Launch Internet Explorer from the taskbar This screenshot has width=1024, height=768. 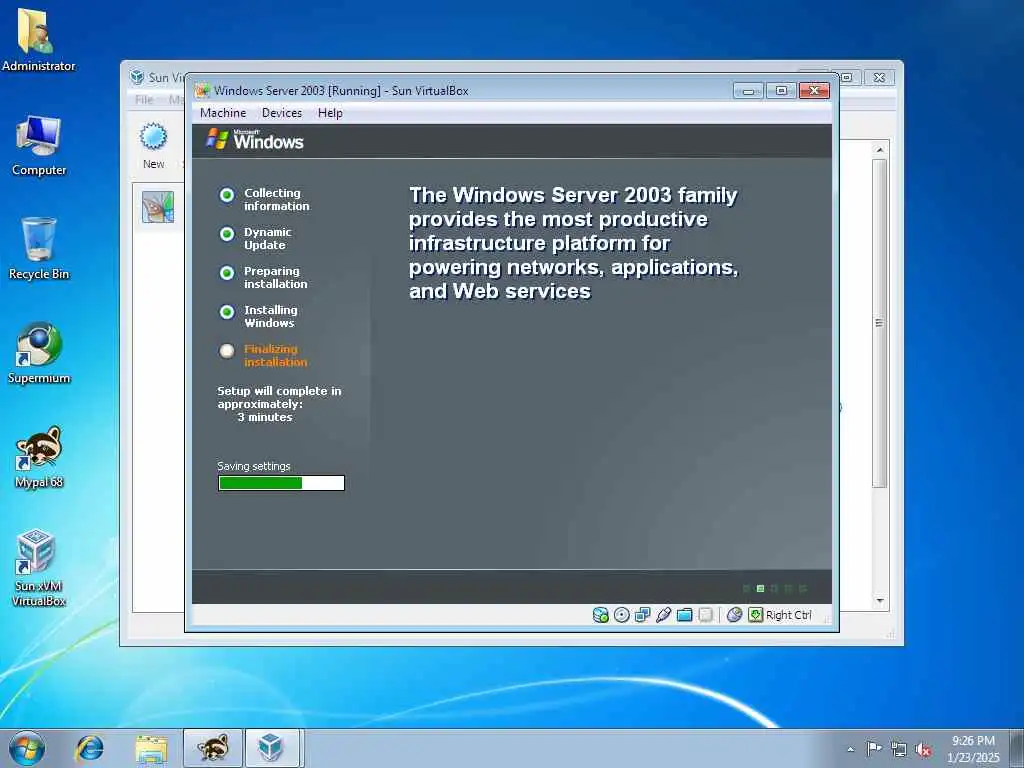[89, 748]
